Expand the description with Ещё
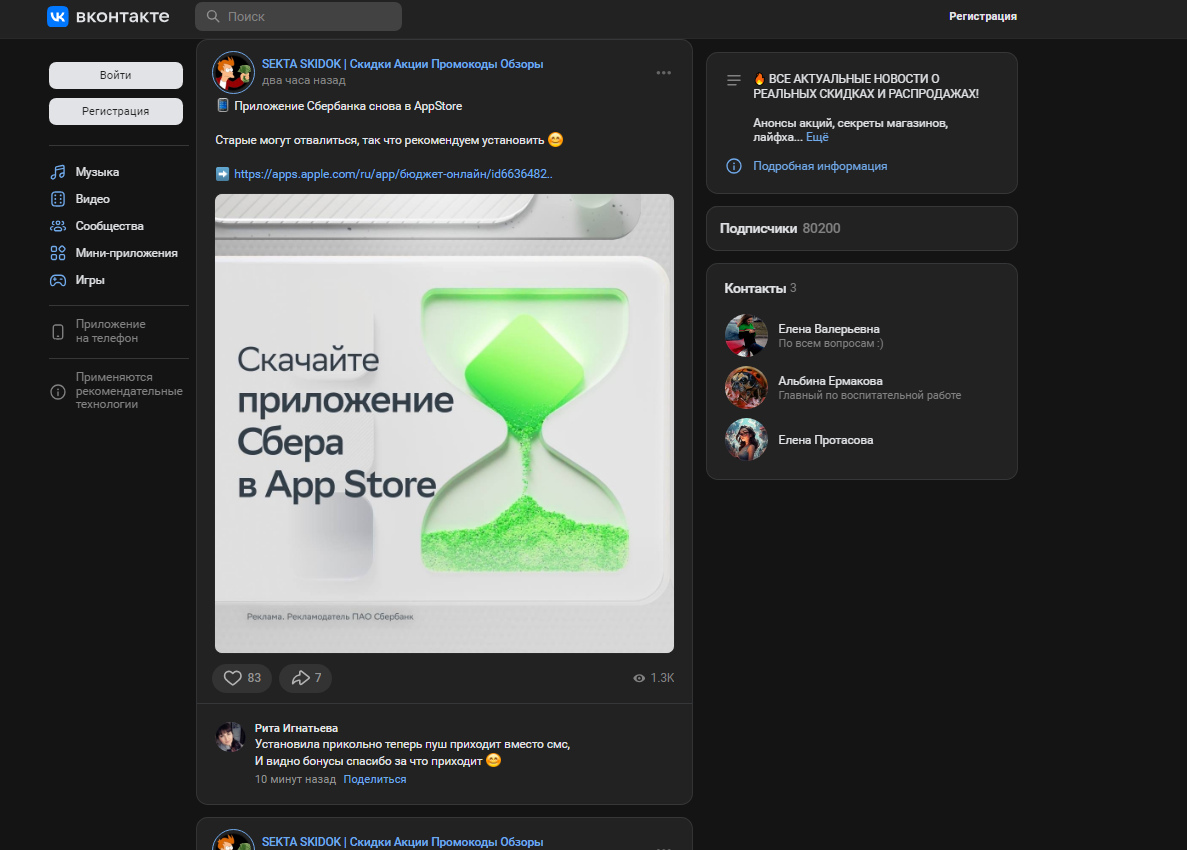Viewport: 1187px width, 850px height. pos(817,137)
